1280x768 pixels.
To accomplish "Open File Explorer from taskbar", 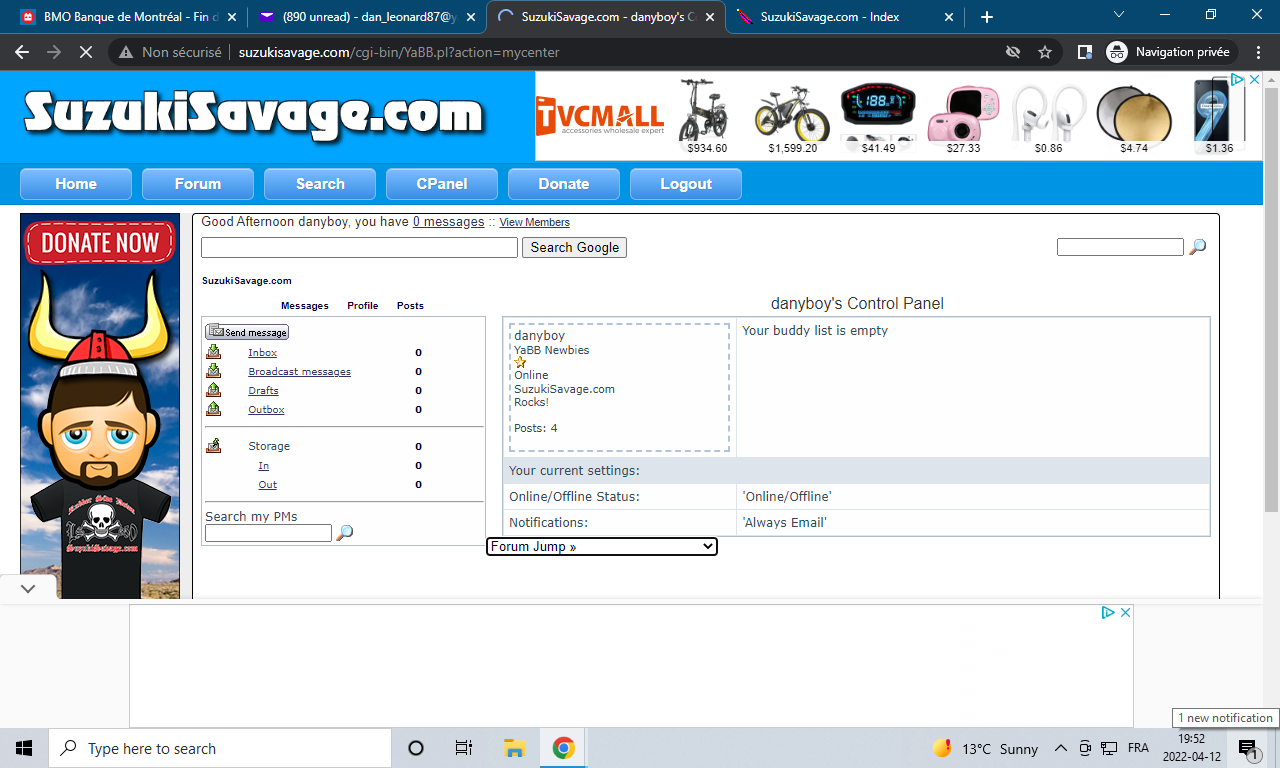I will pos(514,748).
